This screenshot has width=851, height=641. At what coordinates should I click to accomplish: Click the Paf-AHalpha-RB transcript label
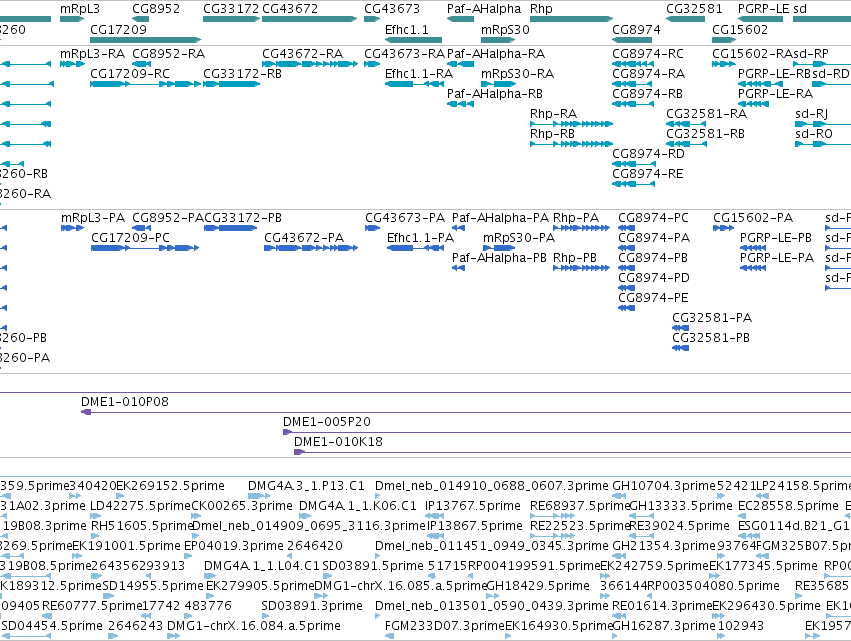tap(495, 94)
